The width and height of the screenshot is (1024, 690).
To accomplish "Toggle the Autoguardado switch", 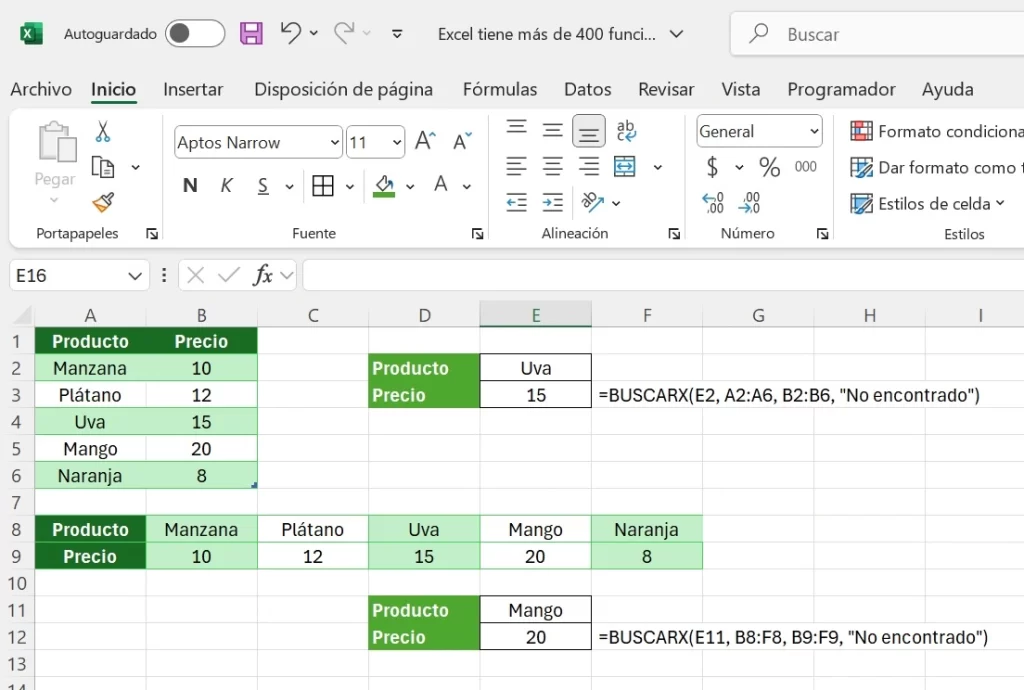I will click(195, 33).
